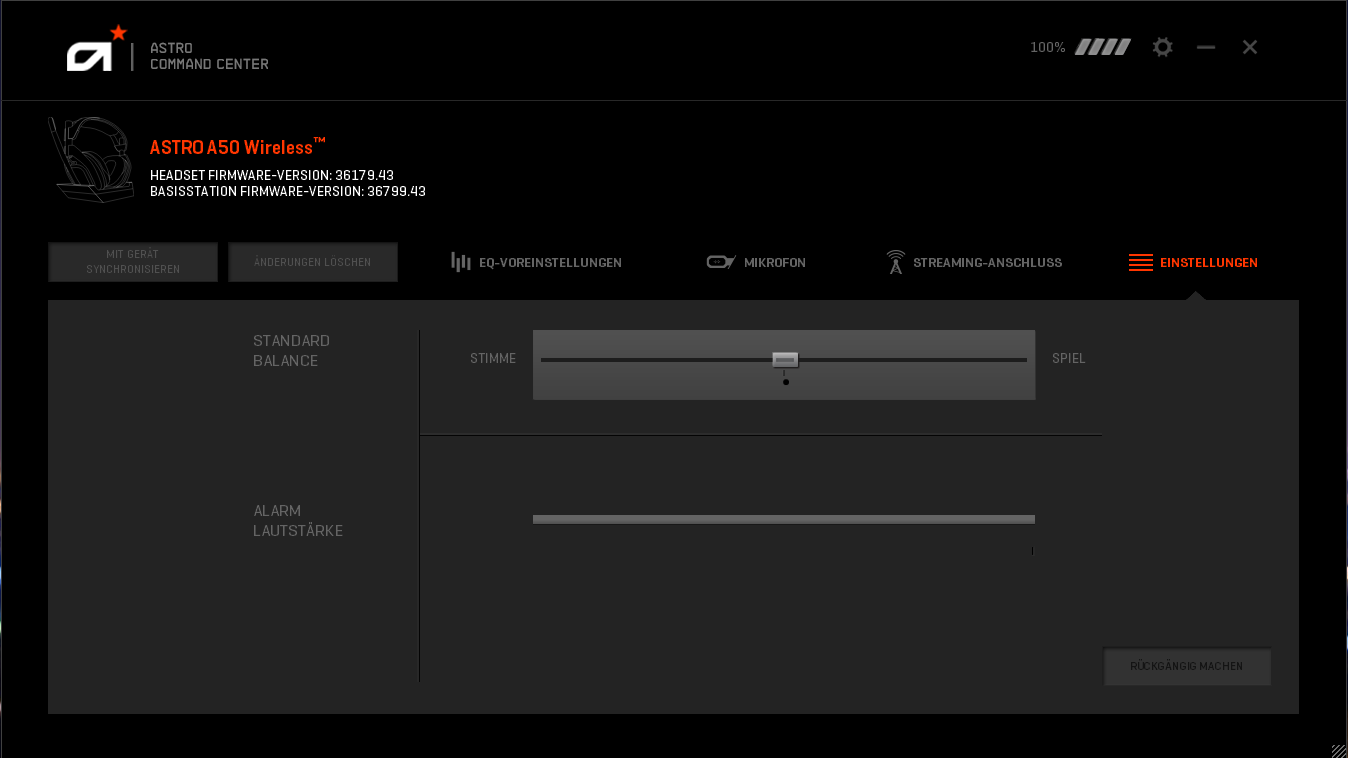This screenshot has width=1348, height=758.
Task: Click the Standard Balance slider handle
Action: [785, 360]
